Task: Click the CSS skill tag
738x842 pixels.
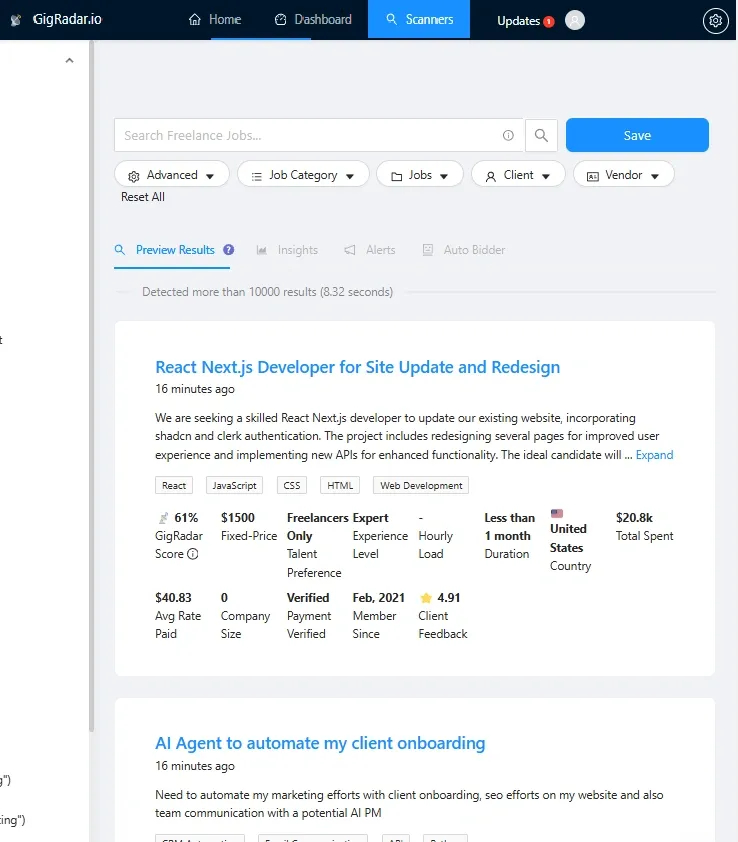Action: (x=292, y=485)
